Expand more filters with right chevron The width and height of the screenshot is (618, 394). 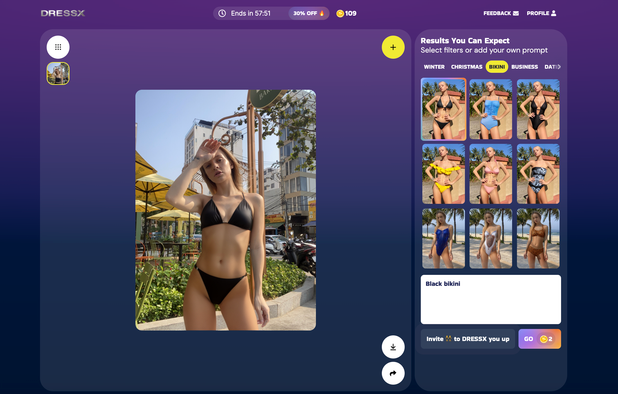pos(559,67)
